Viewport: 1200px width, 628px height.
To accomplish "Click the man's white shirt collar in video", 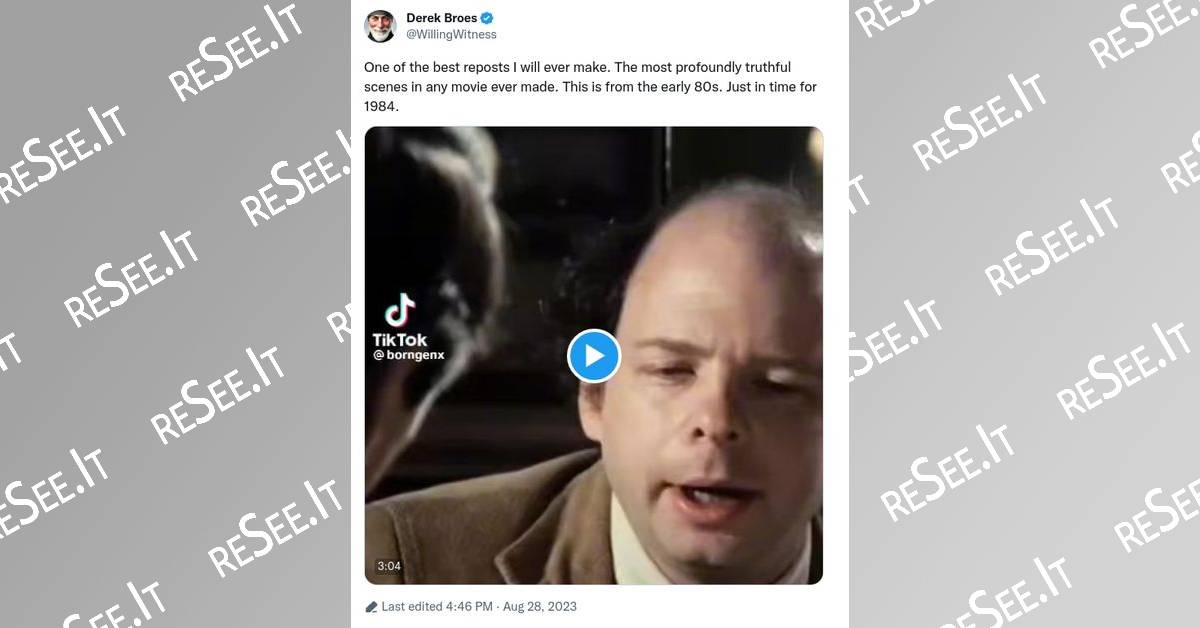I will coord(640,540).
